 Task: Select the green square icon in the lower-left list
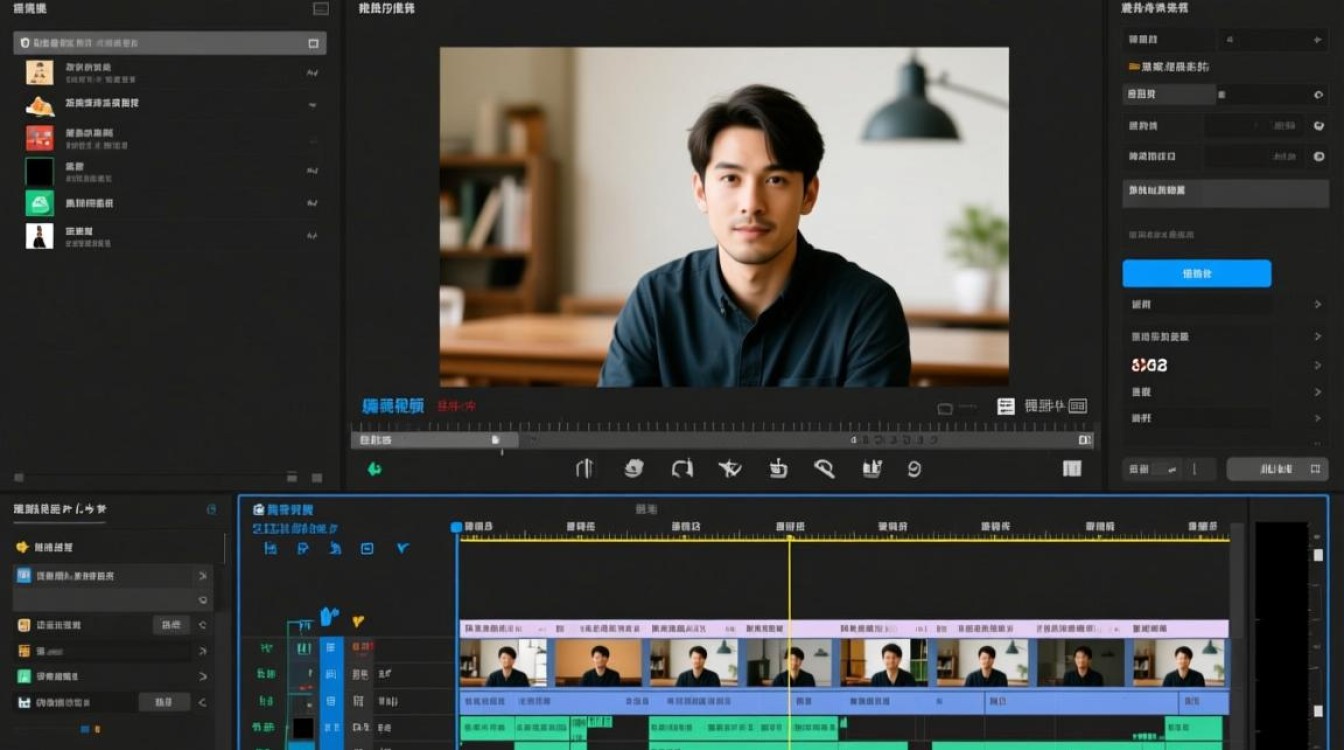[24, 676]
